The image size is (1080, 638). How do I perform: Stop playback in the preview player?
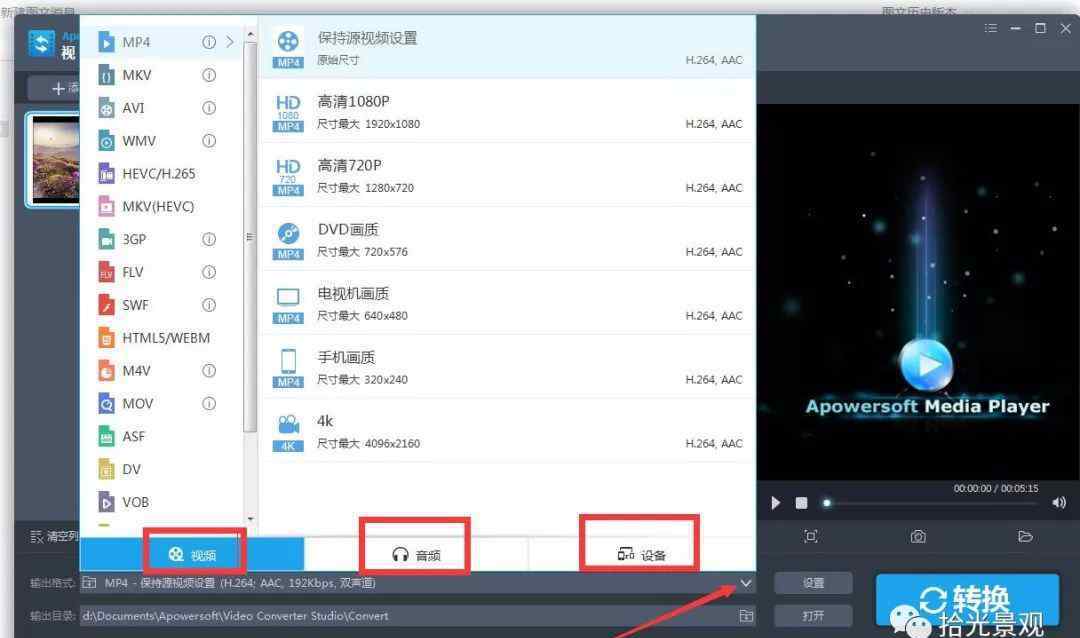(801, 503)
